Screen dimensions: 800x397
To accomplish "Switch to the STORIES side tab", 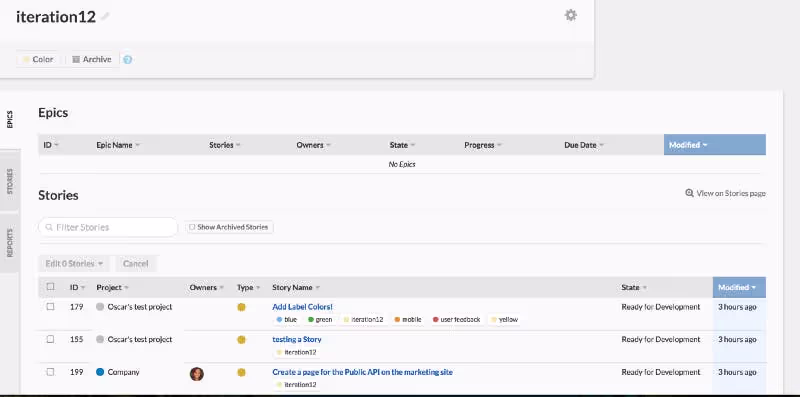I will point(10,181).
